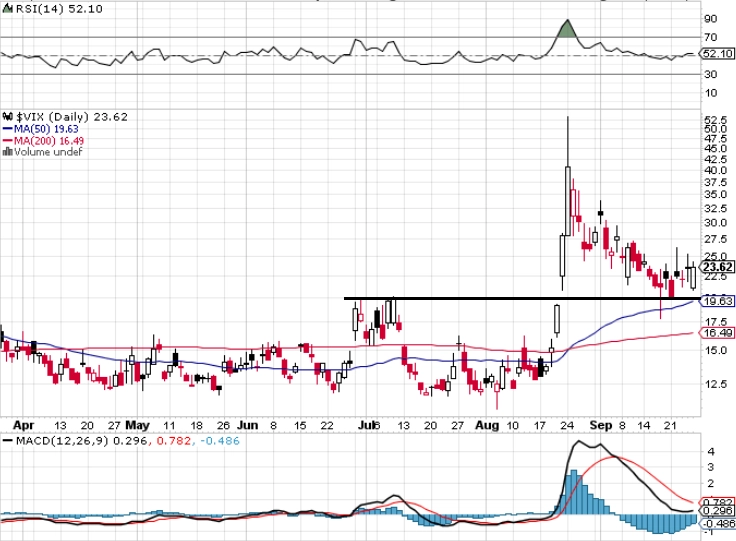Click the 23.62 current price label
736x541 pixels.
coord(718,267)
